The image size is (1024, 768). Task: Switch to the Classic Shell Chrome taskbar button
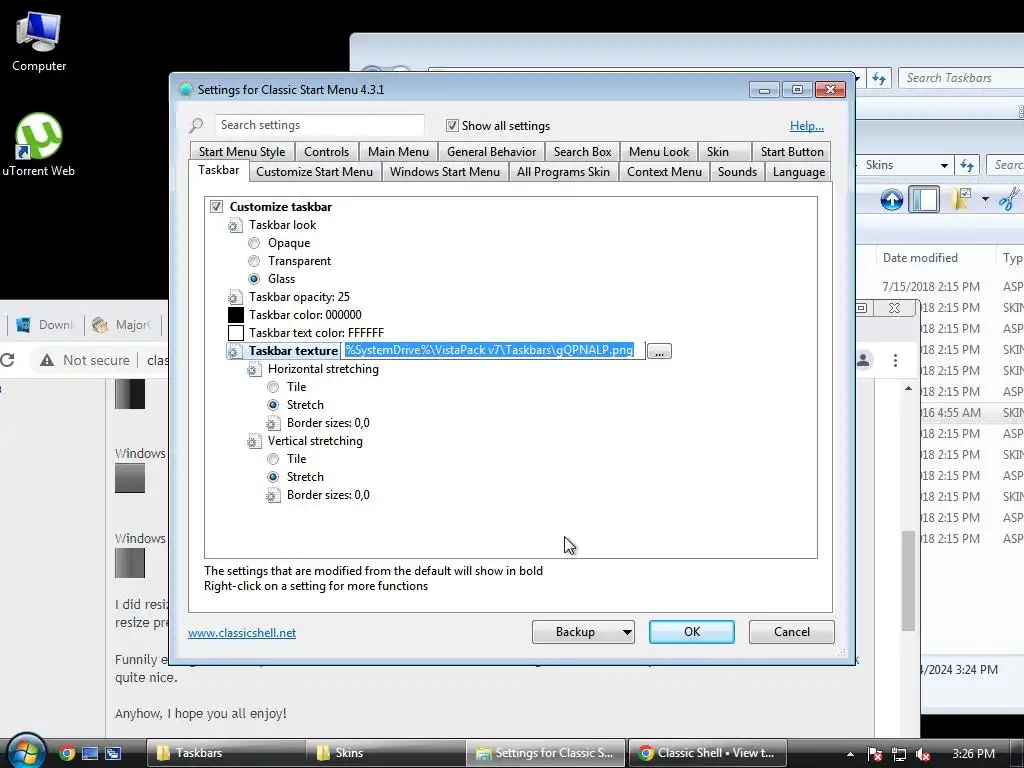click(707, 753)
